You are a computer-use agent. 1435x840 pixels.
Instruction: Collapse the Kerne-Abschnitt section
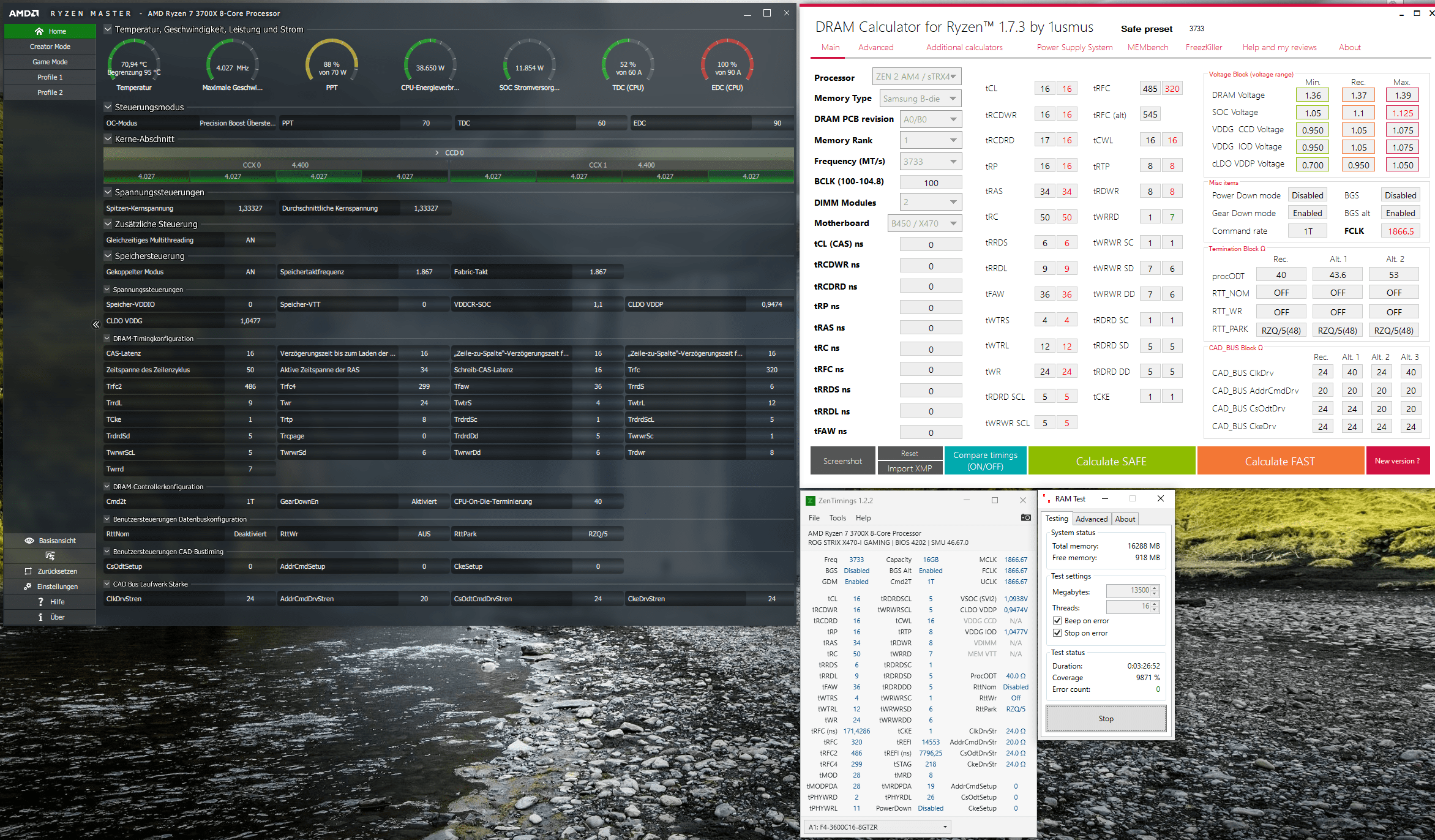108,139
